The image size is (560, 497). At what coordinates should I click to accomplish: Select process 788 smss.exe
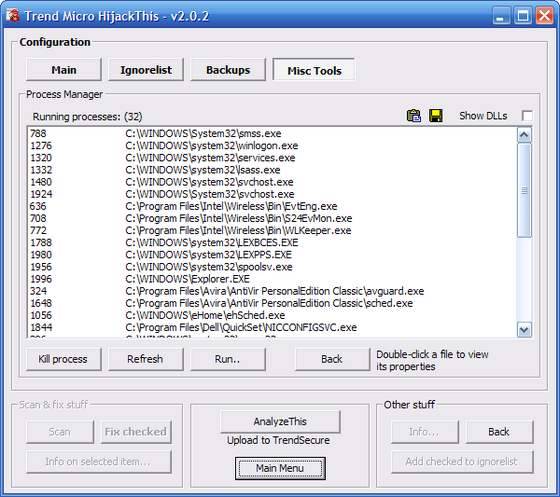[272, 134]
